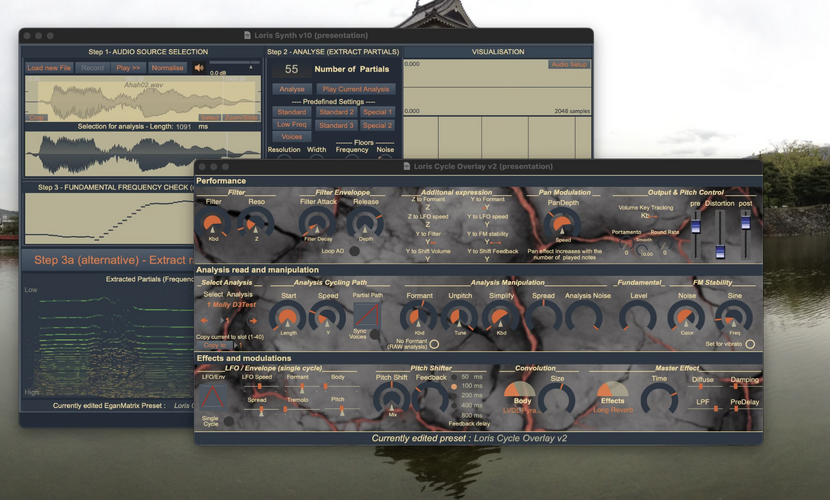Click Play Current Analysis button

pos(356,89)
